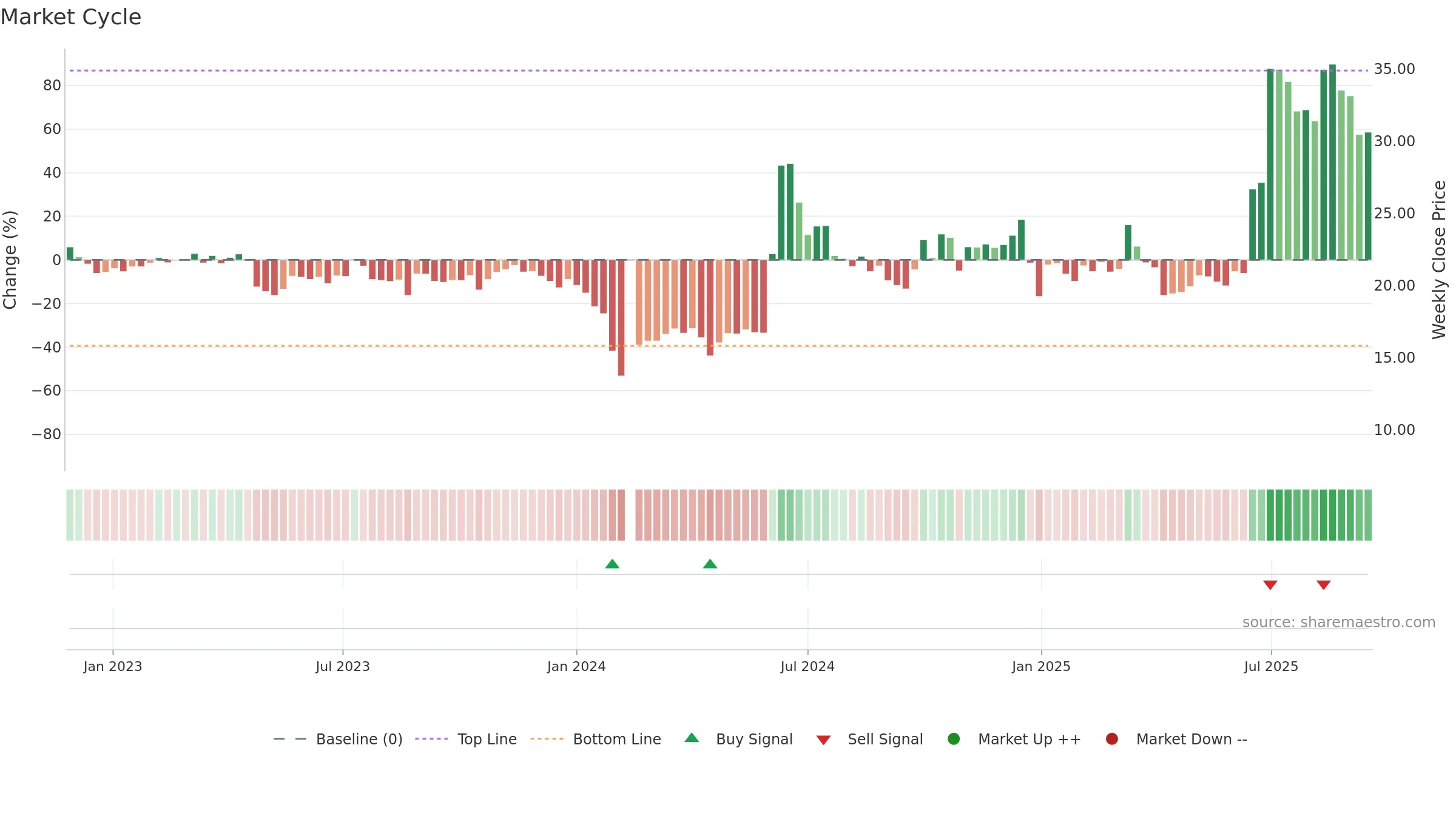Click the Jan 2024 axis label
This screenshot has width=1456, height=819.
576,667
